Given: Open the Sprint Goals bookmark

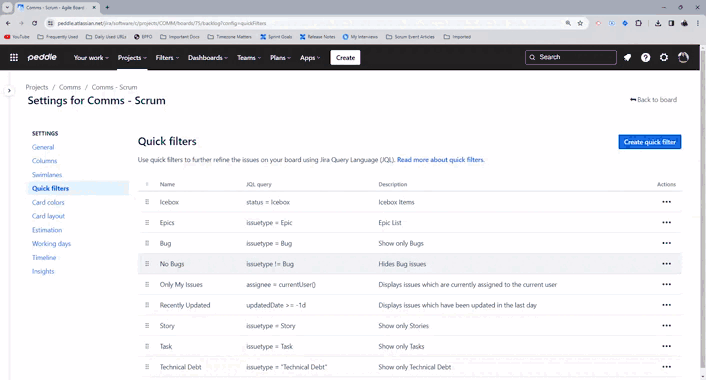Looking at the screenshot, I should click(x=276, y=37).
